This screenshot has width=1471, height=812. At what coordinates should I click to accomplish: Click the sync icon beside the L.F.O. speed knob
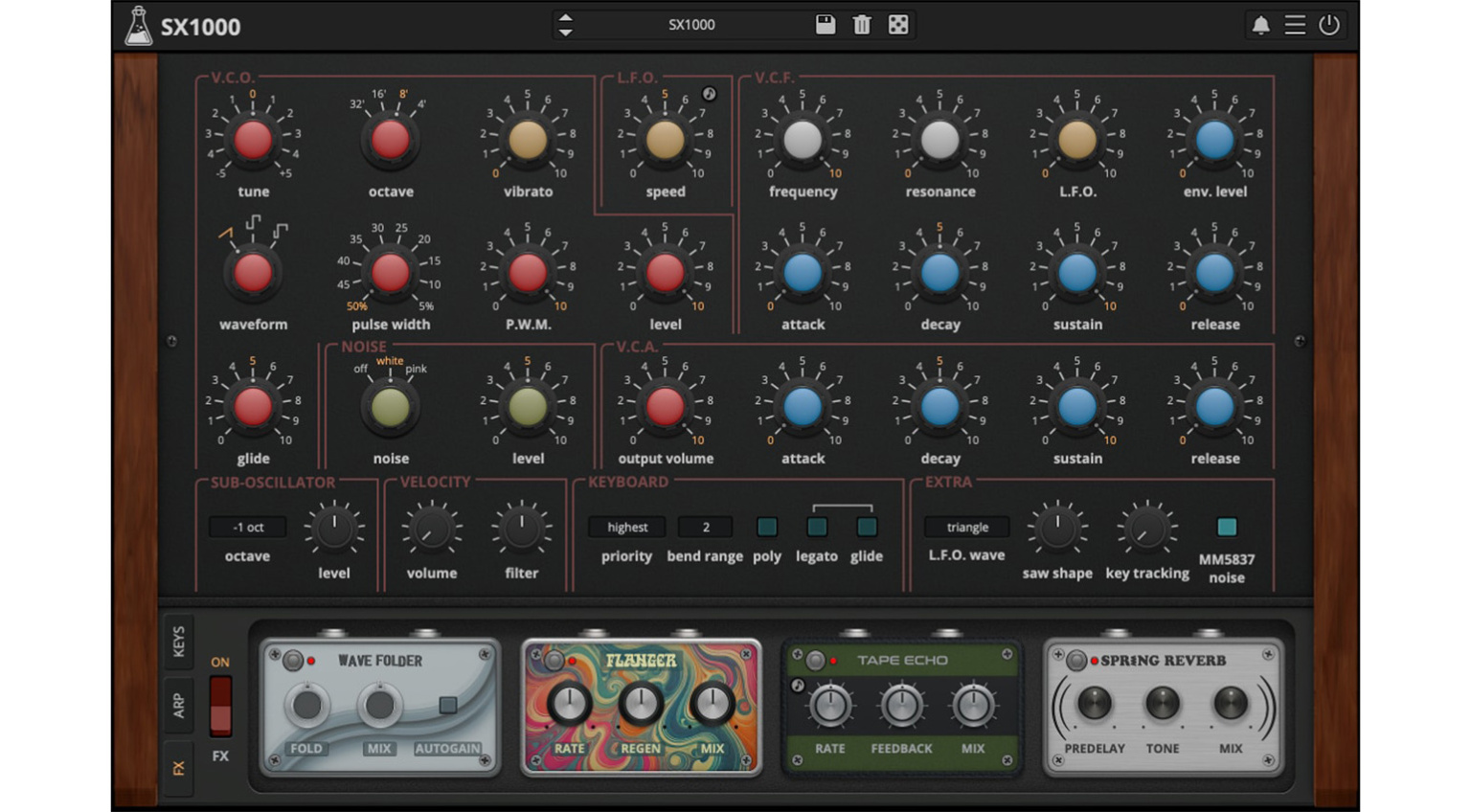[x=710, y=95]
